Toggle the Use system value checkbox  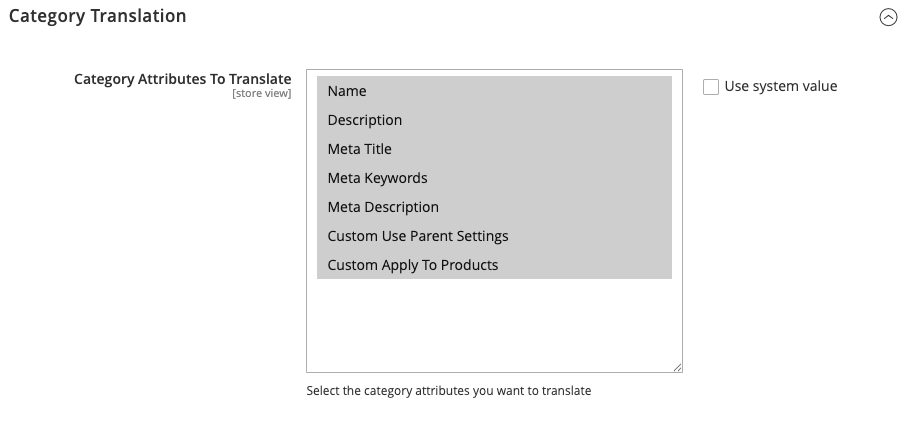pyautogui.click(x=711, y=87)
